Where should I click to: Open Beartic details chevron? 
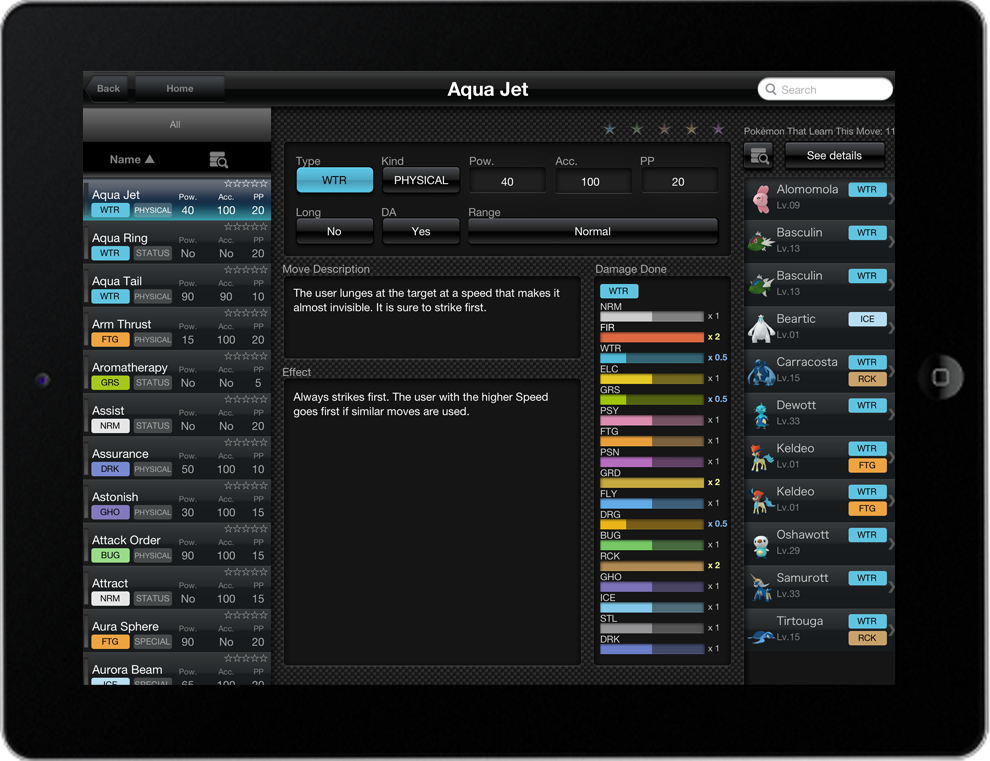(891, 328)
